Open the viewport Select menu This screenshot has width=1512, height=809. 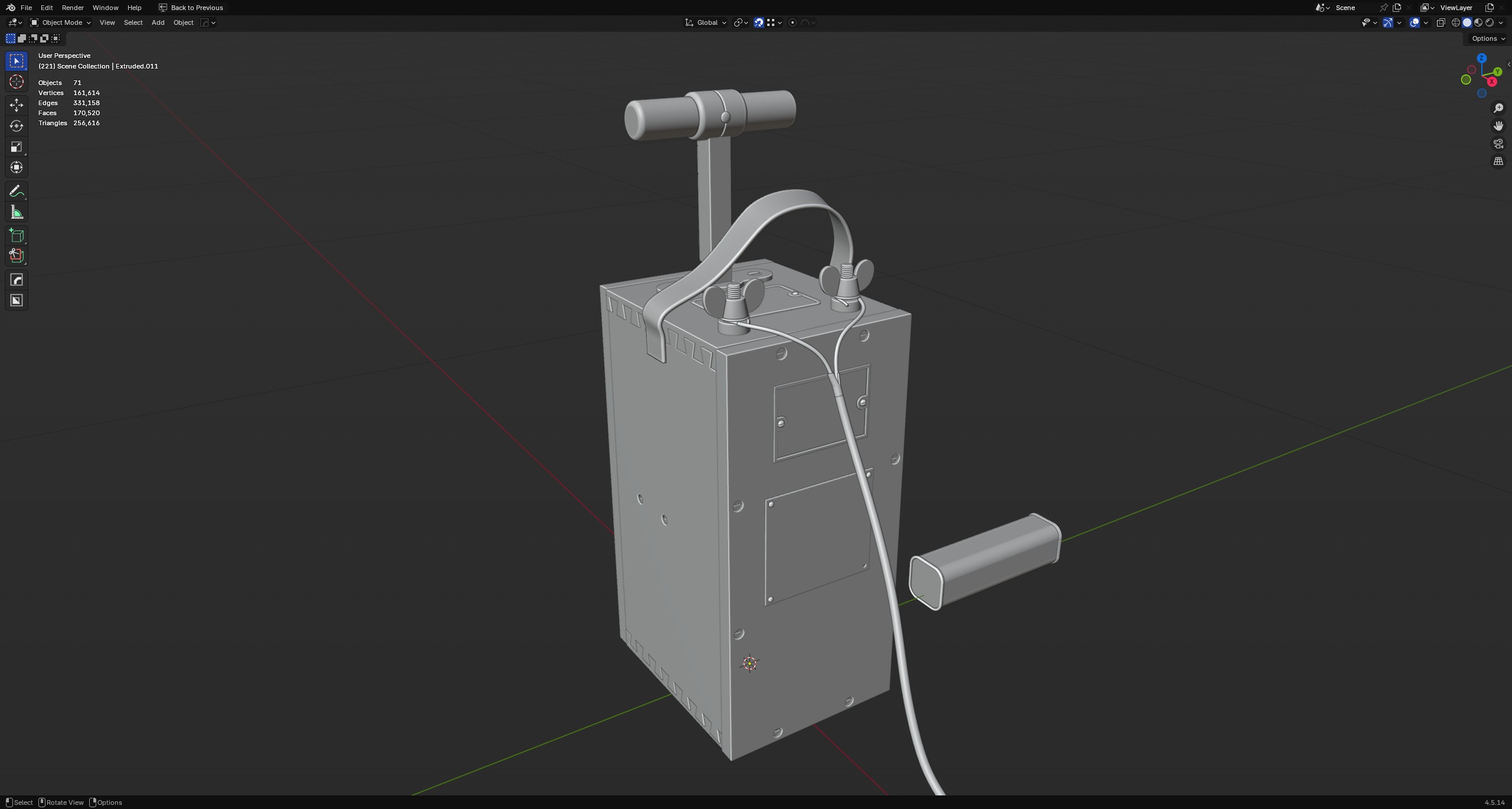pyautogui.click(x=133, y=22)
